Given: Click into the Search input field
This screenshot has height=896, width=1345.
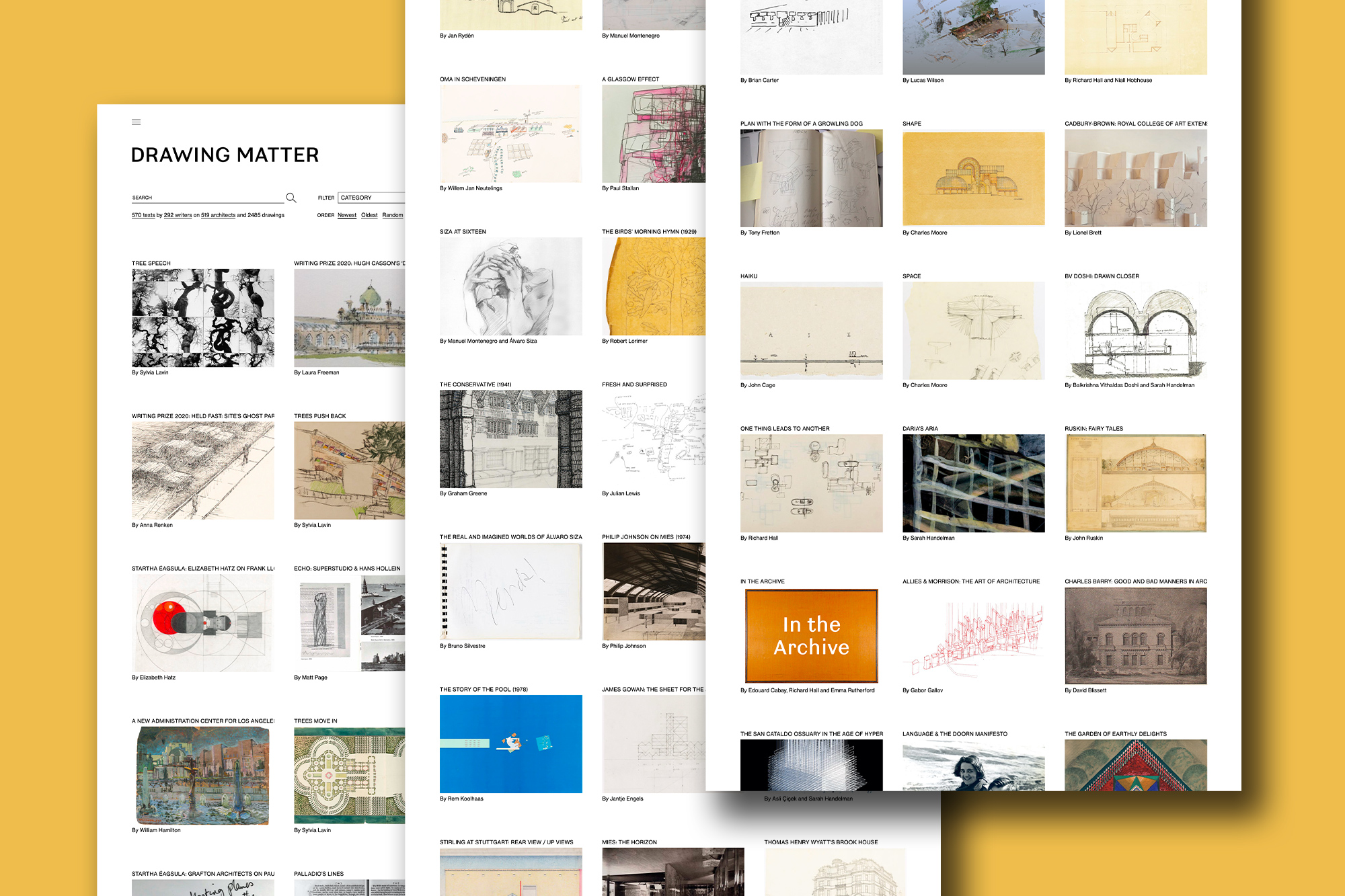Looking at the screenshot, I should [x=208, y=198].
